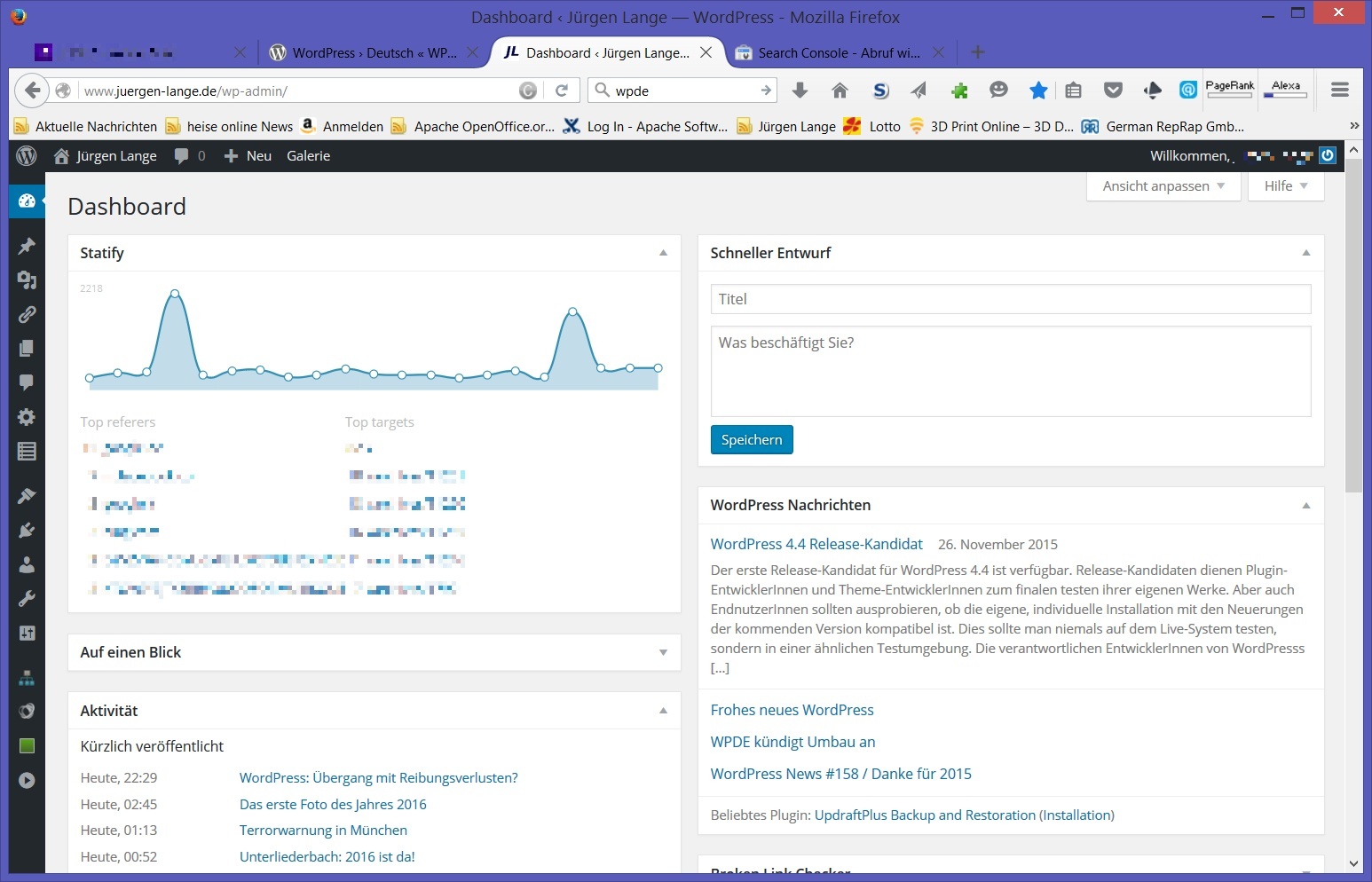Show bookmarks list toolbar icon
Screen dimensions: 1372x882
(1074, 91)
